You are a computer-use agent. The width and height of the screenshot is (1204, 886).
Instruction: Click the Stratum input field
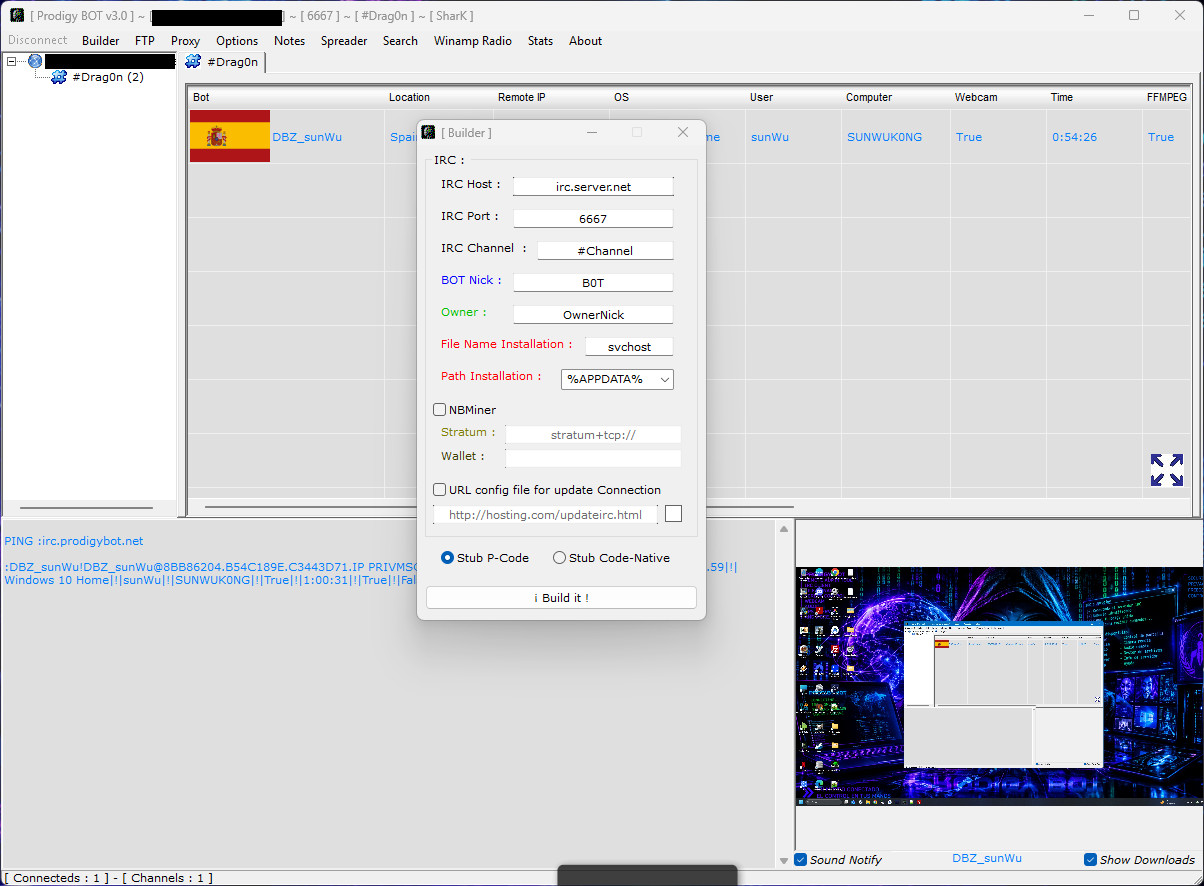[x=593, y=434]
